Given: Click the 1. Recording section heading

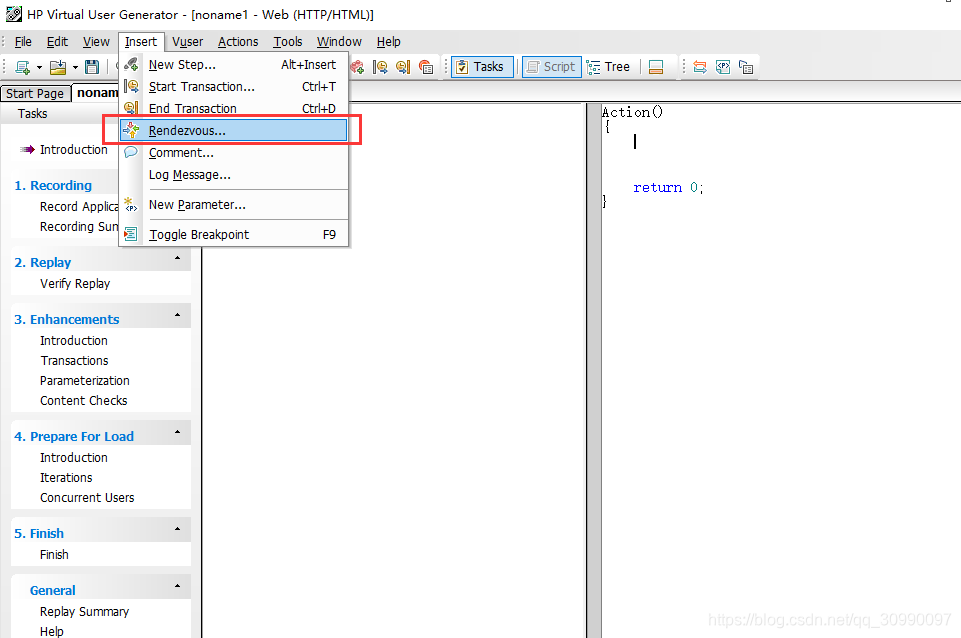Looking at the screenshot, I should tap(53, 185).
